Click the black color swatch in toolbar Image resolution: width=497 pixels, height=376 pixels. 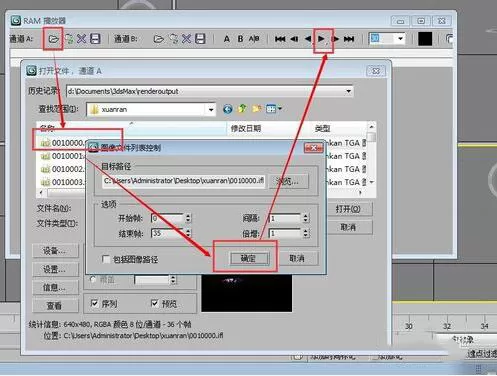(x=425, y=39)
